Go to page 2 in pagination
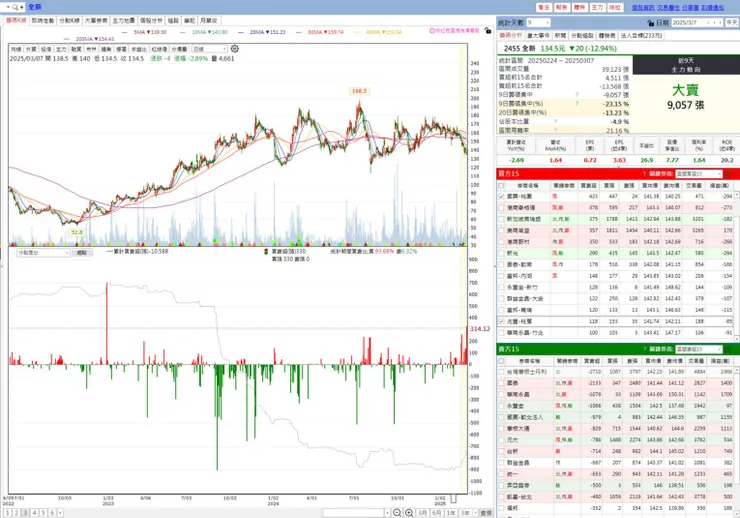 [16, 513]
